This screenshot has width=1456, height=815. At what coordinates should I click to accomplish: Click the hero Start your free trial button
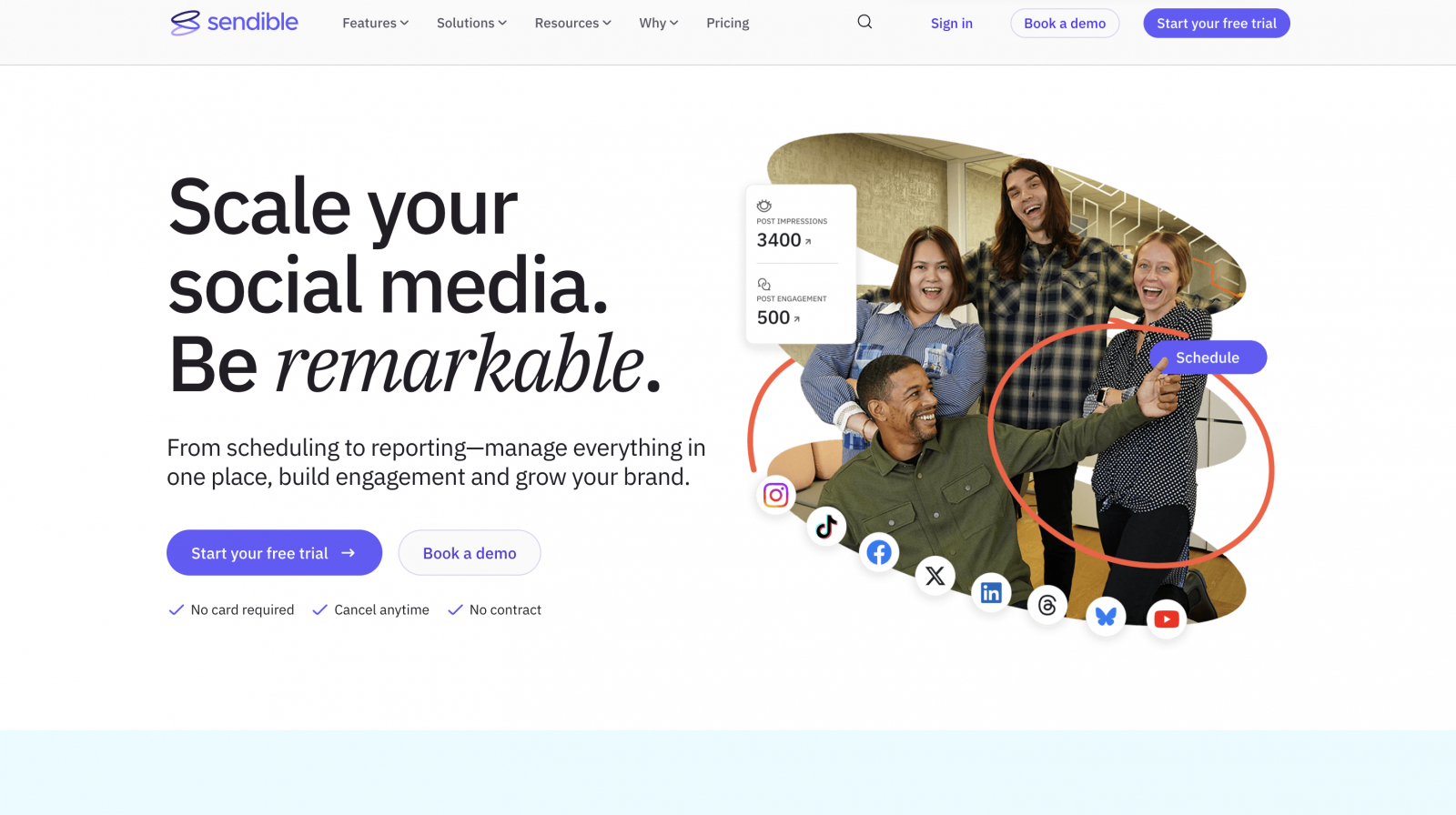[x=274, y=553]
